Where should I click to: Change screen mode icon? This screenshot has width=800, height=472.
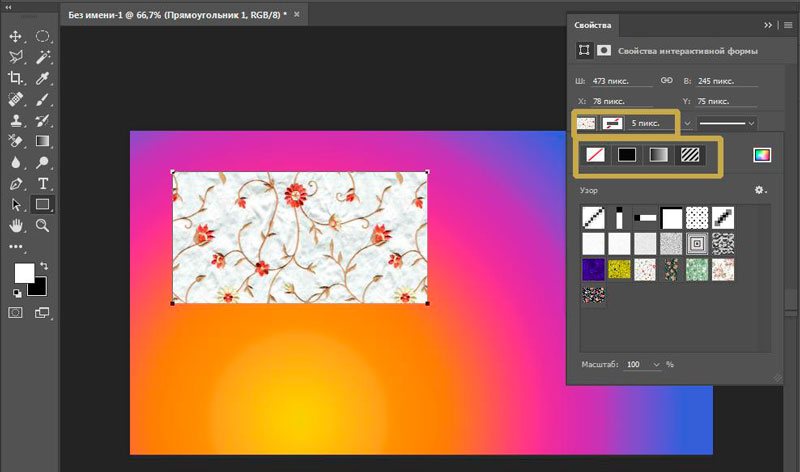42,312
